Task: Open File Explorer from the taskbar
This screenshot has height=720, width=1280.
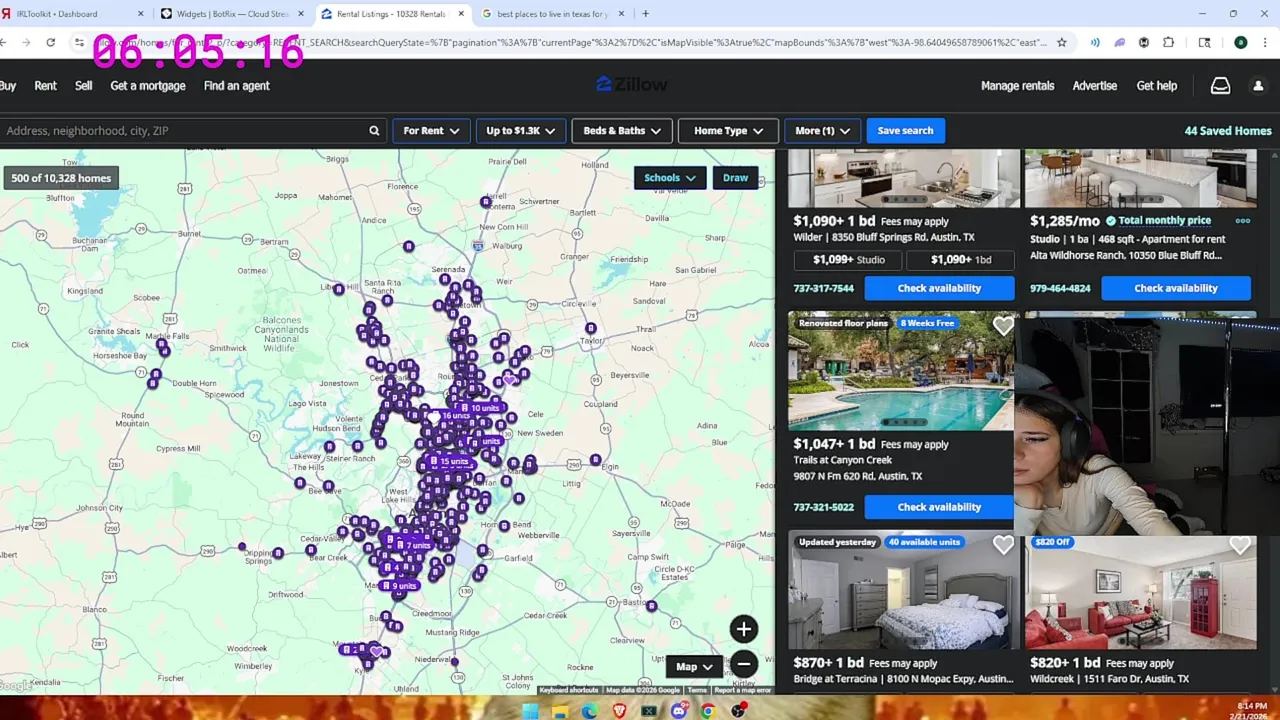Action: (x=560, y=711)
